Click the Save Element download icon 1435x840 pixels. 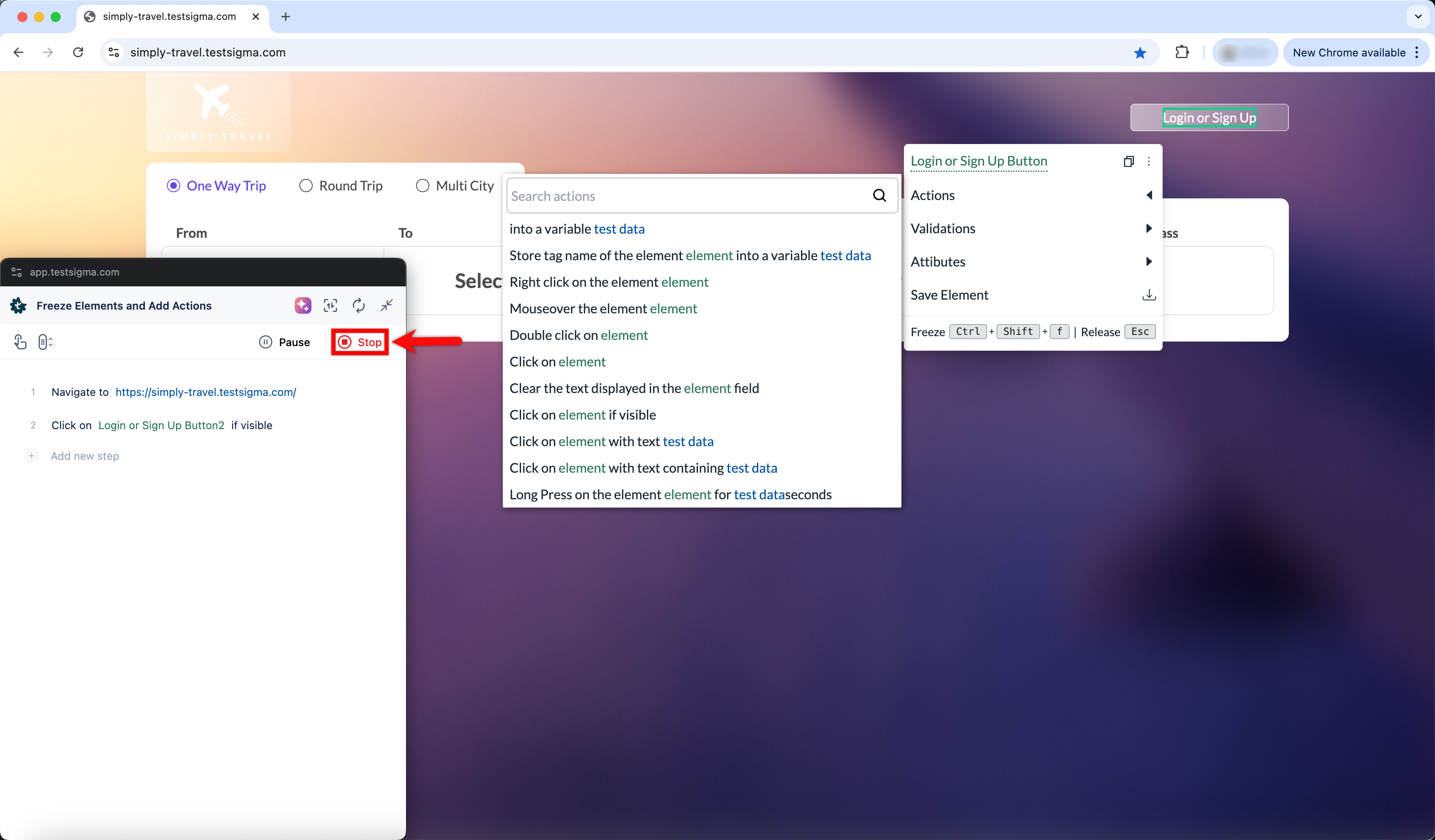click(1148, 295)
